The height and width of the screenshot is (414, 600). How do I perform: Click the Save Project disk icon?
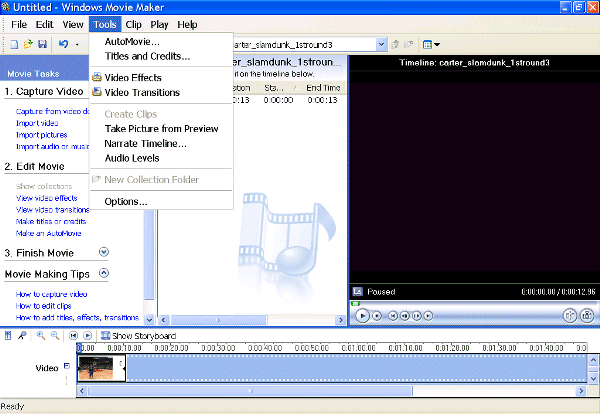click(x=42, y=44)
